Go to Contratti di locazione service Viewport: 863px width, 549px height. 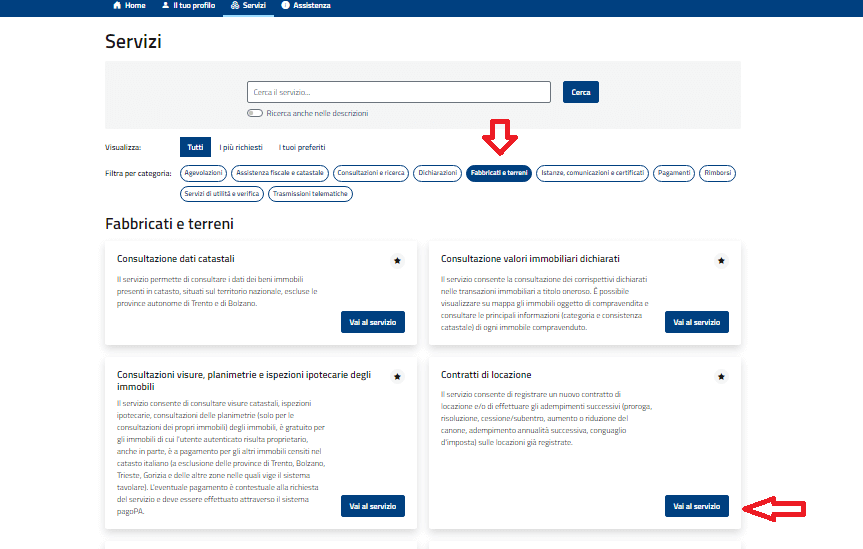pos(697,506)
